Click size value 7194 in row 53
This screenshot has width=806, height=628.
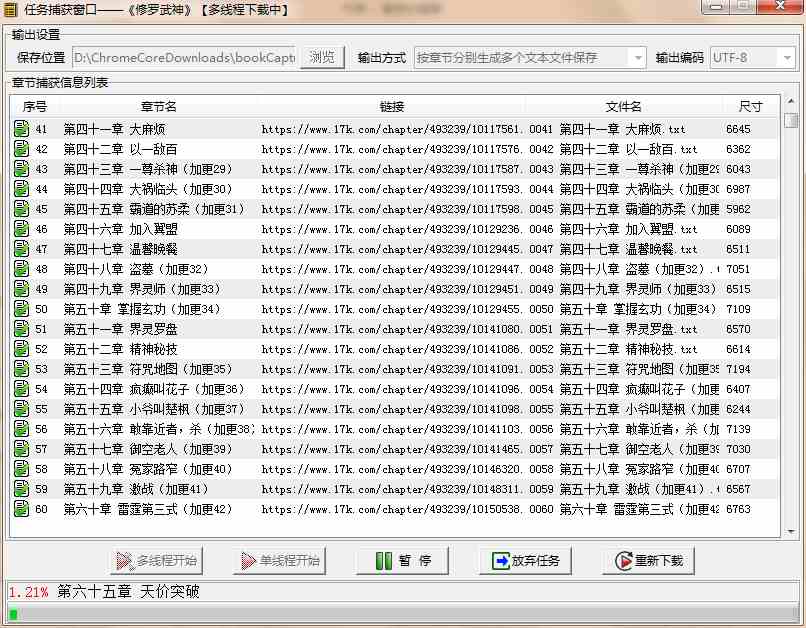(x=738, y=369)
